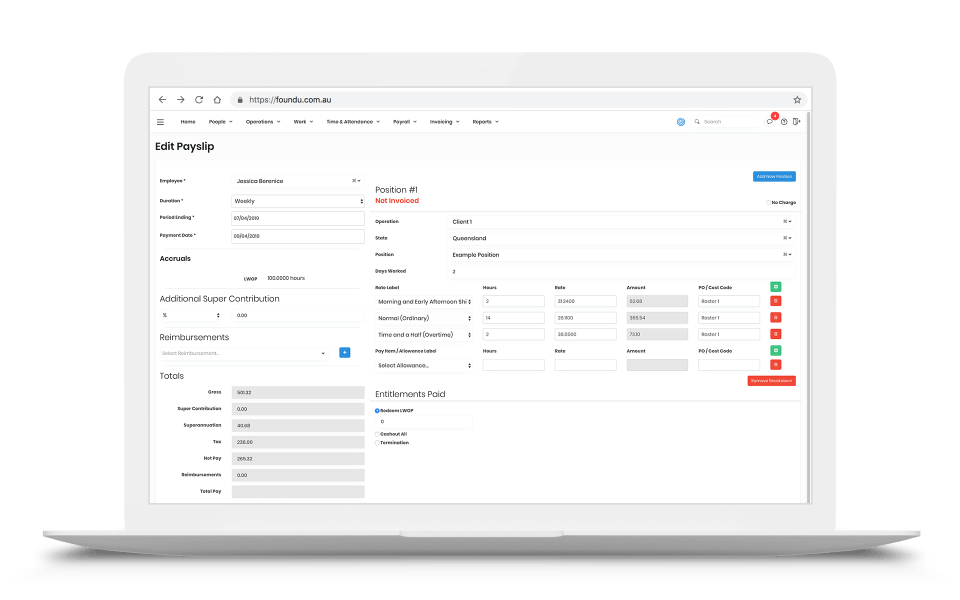Screen dimensions: 960x600
Task: Open the hamburger sidebar menu
Action: pyautogui.click(x=160, y=122)
